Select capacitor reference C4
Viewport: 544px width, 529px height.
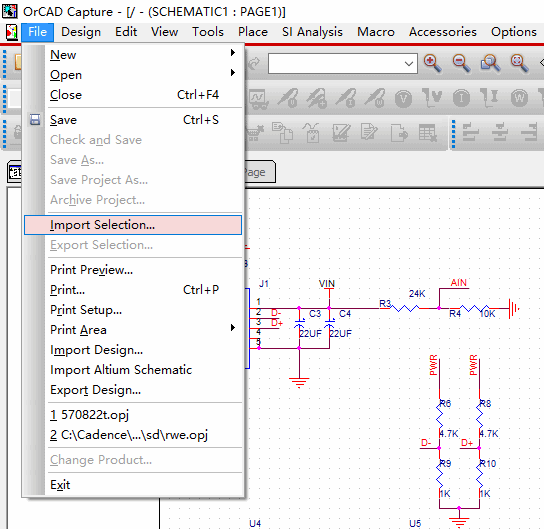345,314
